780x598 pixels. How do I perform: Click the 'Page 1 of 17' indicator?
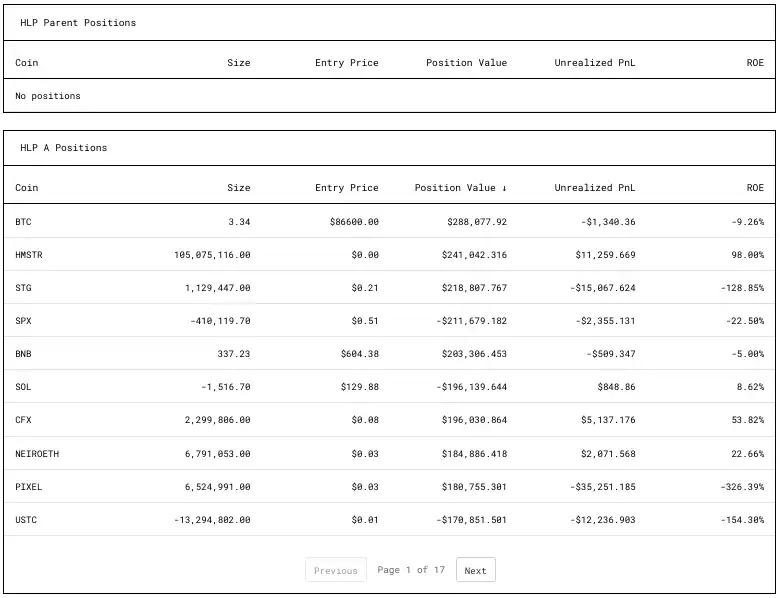[x=411, y=570]
